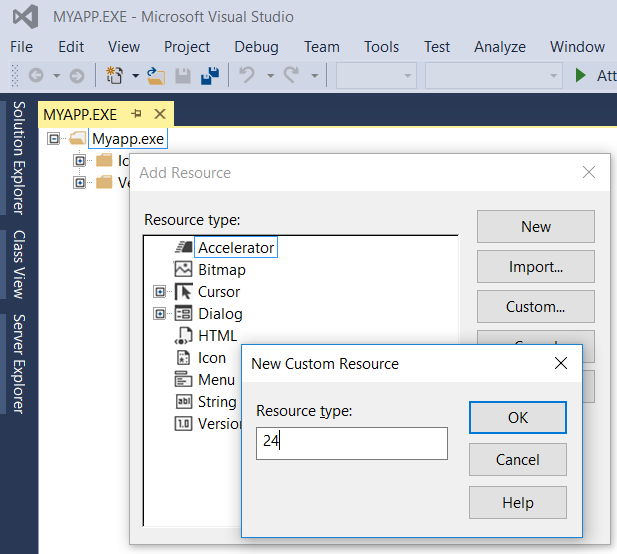Click the Open File toolbar icon
This screenshot has width=617, height=554.
[155, 76]
